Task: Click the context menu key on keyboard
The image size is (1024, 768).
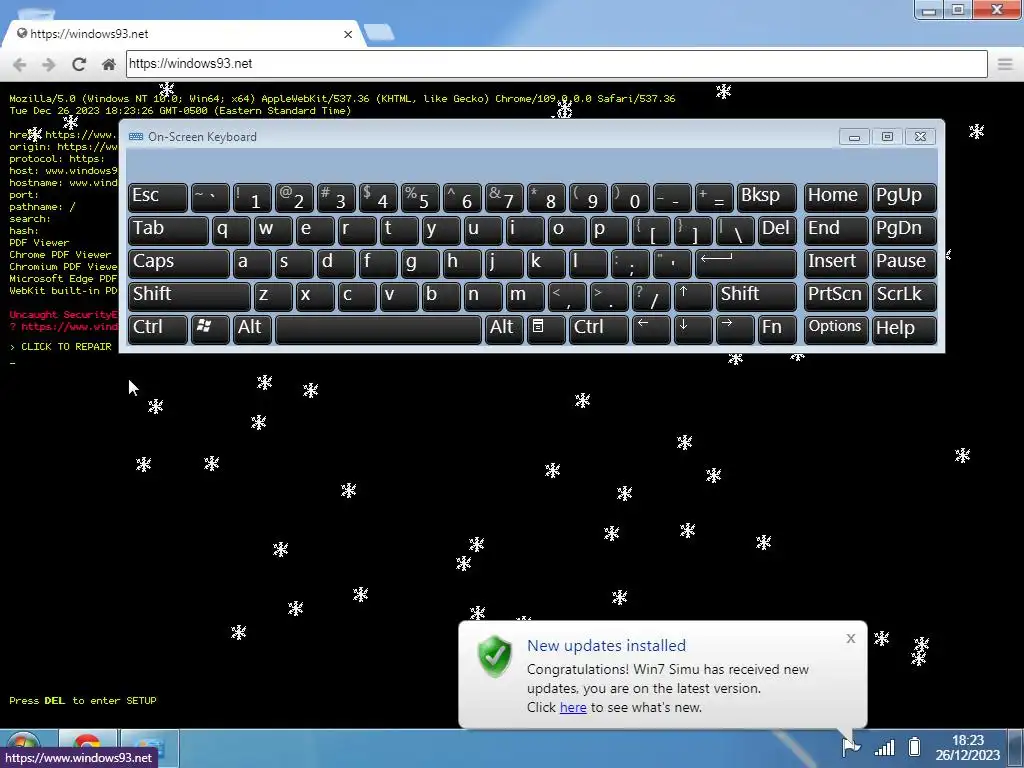Action: (x=545, y=328)
